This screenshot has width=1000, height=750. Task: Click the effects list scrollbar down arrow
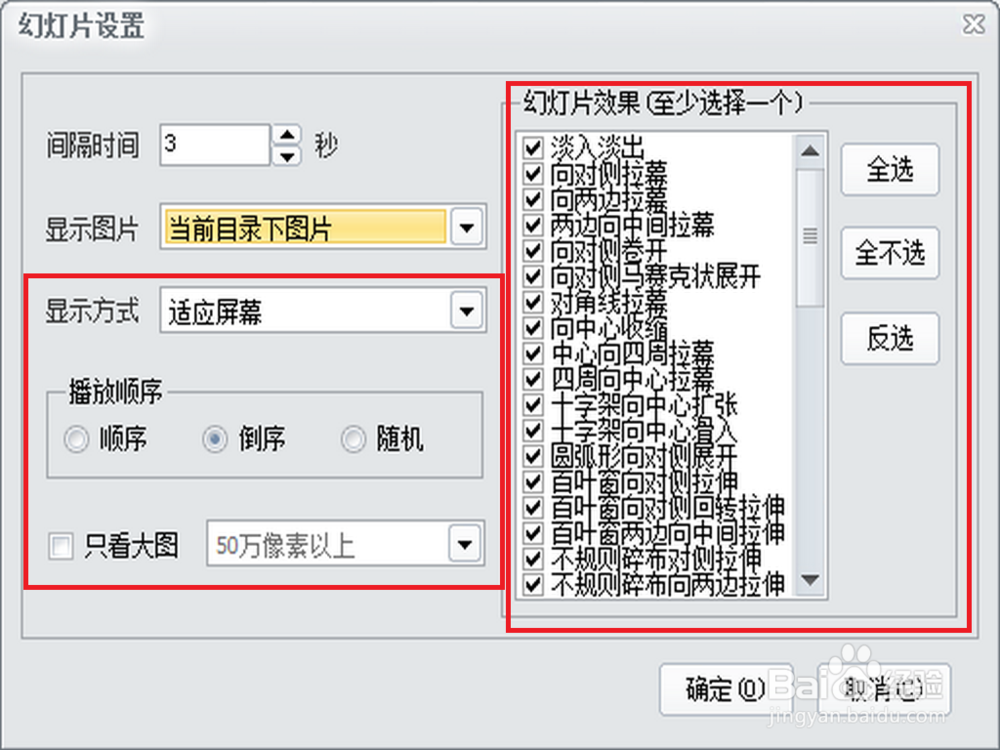coord(812,578)
